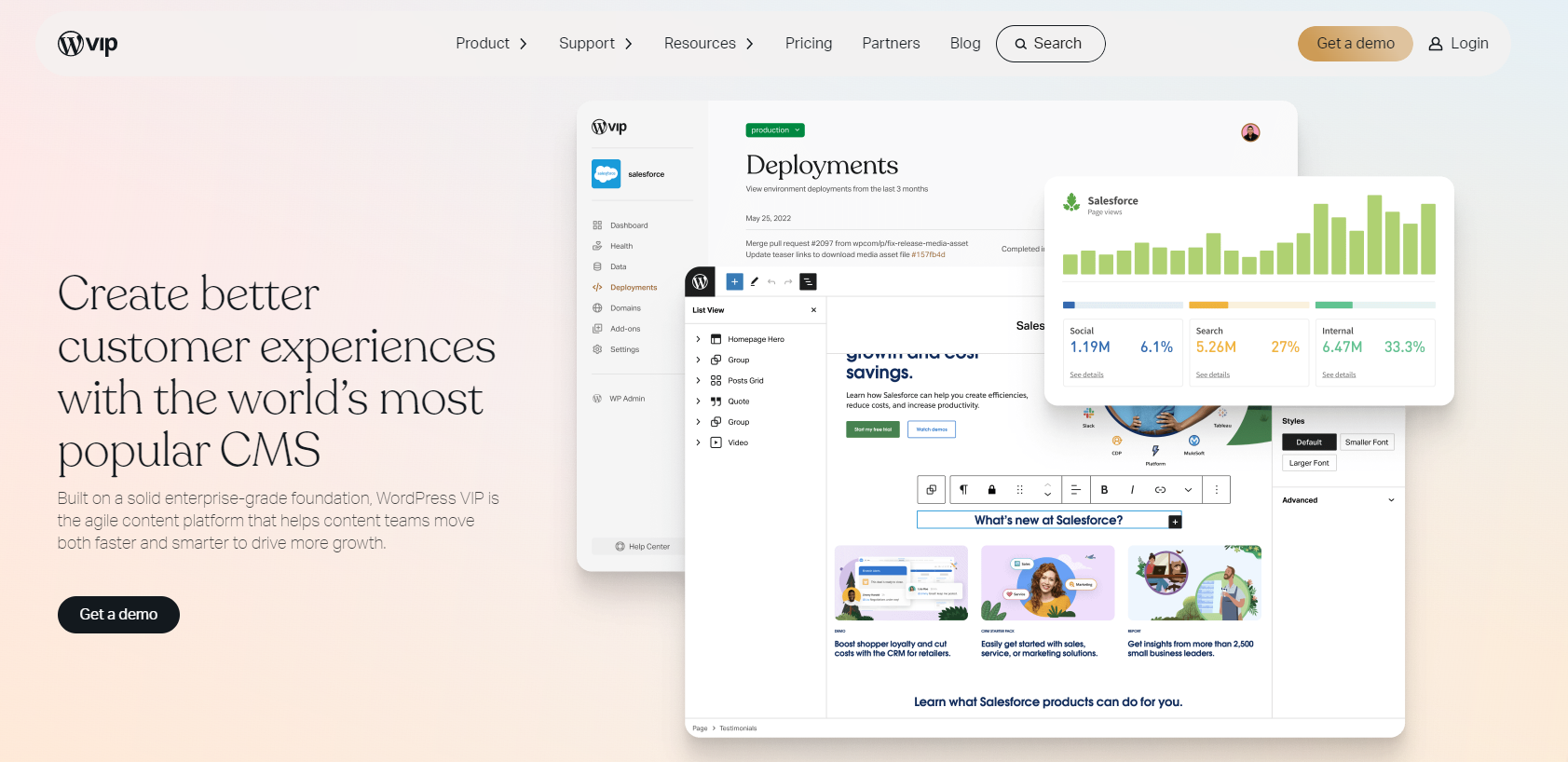Click the move up/down arrows
The image size is (1568, 762).
tap(1048, 490)
